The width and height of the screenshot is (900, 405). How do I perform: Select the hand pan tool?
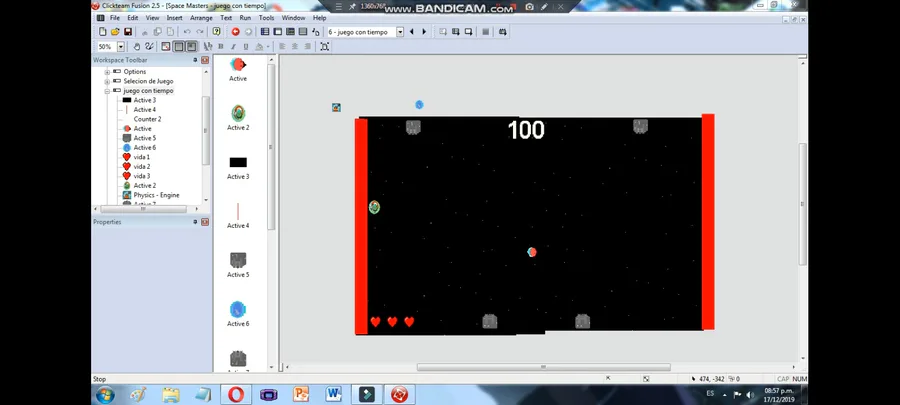[137, 46]
